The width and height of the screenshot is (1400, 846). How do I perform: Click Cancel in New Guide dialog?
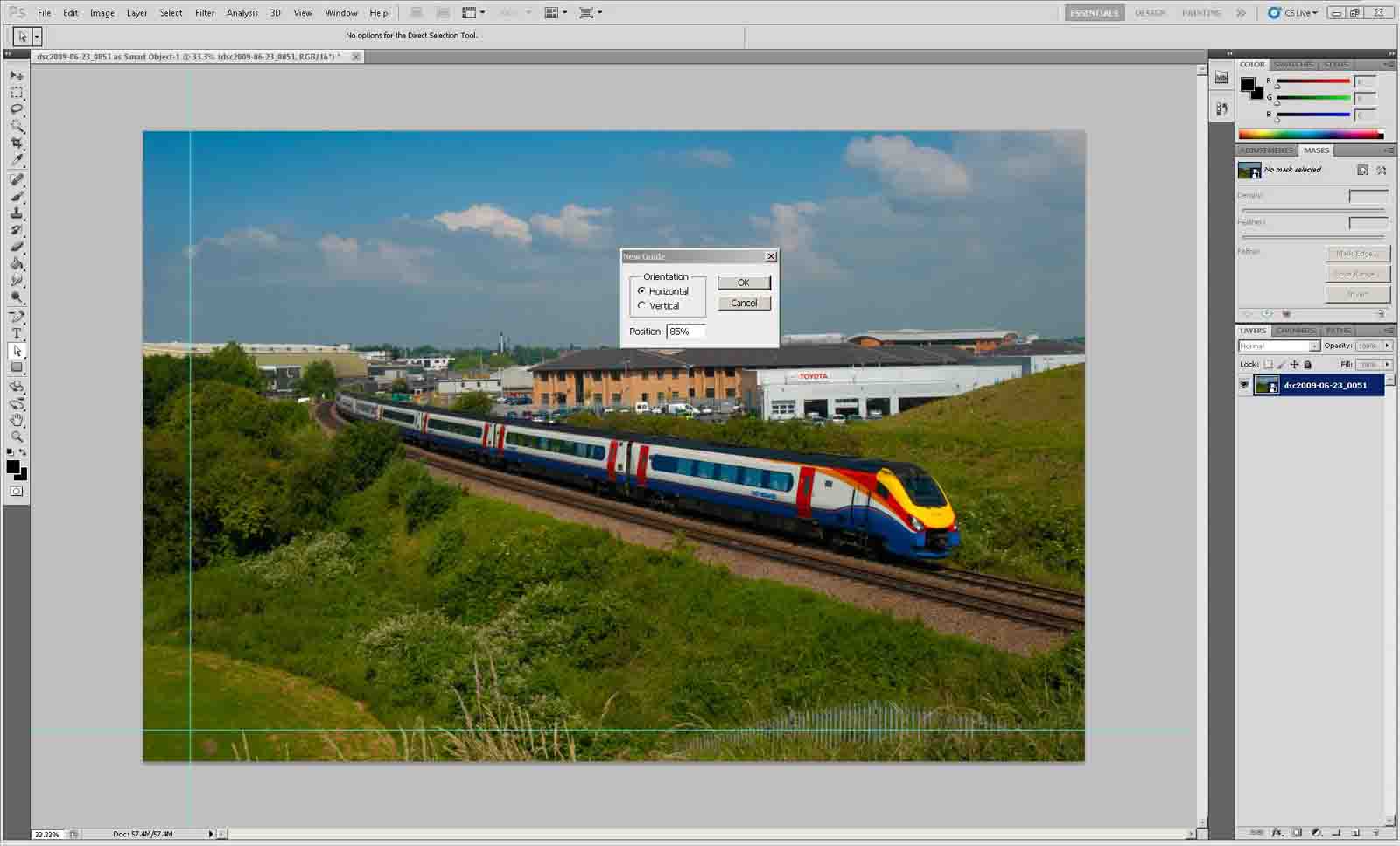[744, 303]
